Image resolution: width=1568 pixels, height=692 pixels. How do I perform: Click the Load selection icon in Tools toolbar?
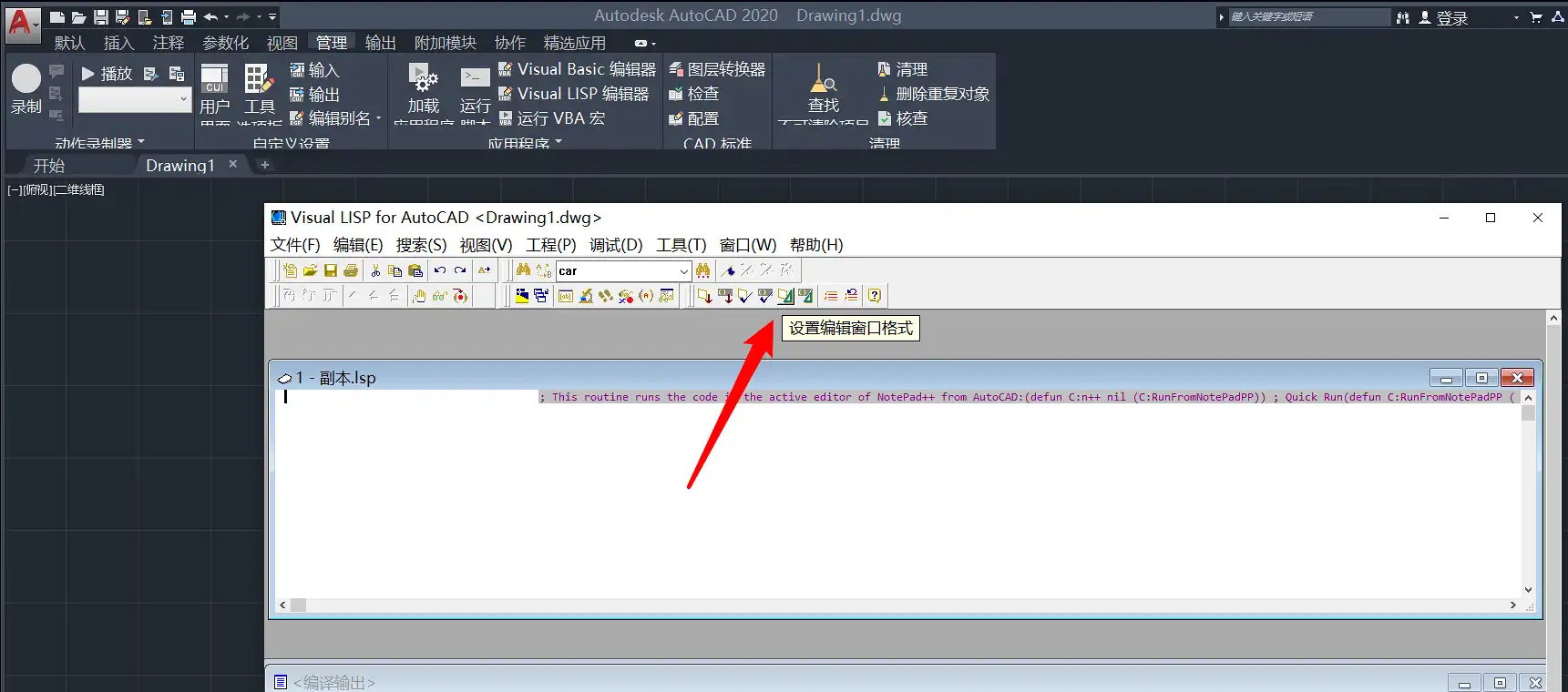(x=726, y=296)
